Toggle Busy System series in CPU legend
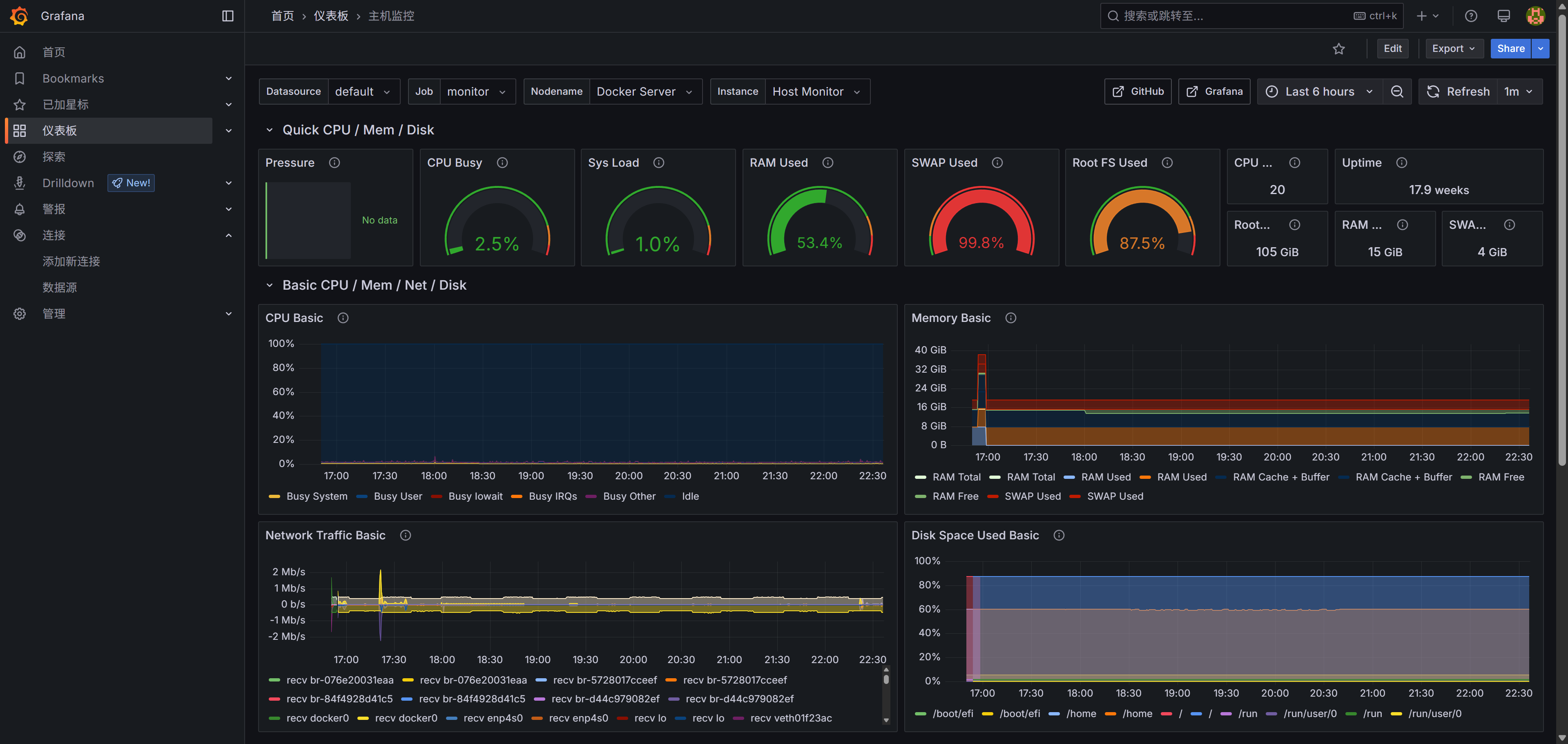 pyautogui.click(x=317, y=496)
